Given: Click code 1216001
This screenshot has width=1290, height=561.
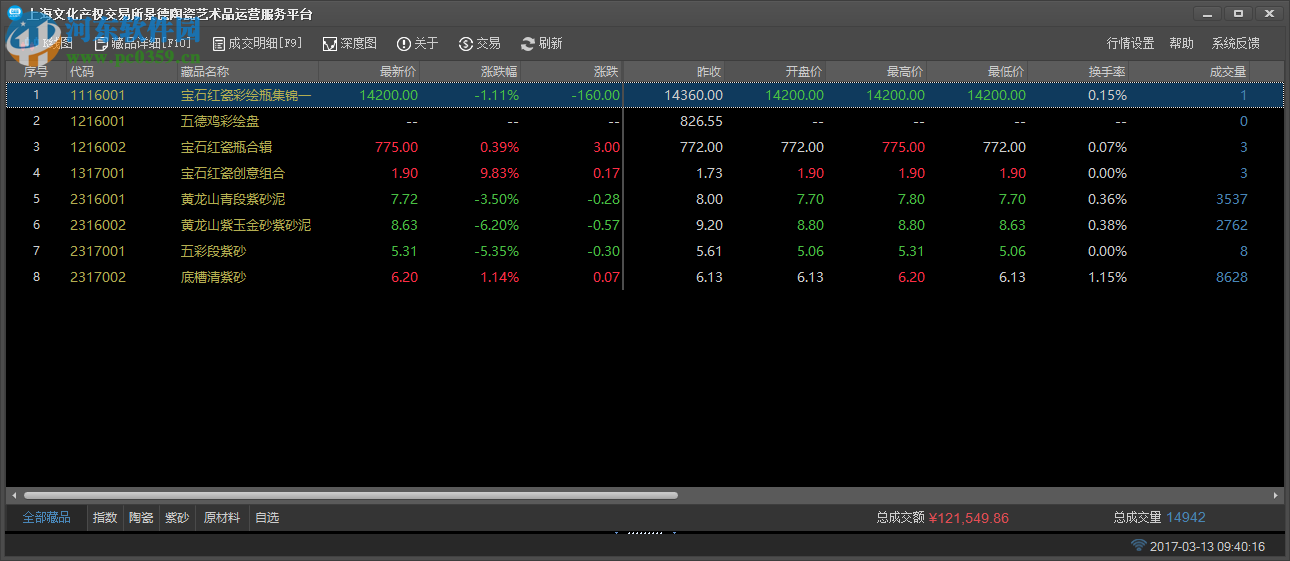Looking at the screenshot, I should coord(98,121).
